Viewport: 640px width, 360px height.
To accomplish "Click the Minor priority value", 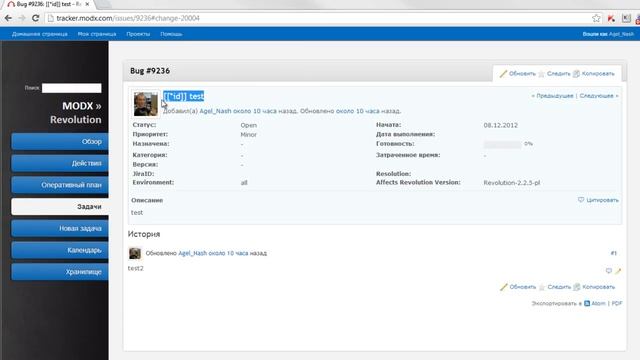I will [249, 135].
